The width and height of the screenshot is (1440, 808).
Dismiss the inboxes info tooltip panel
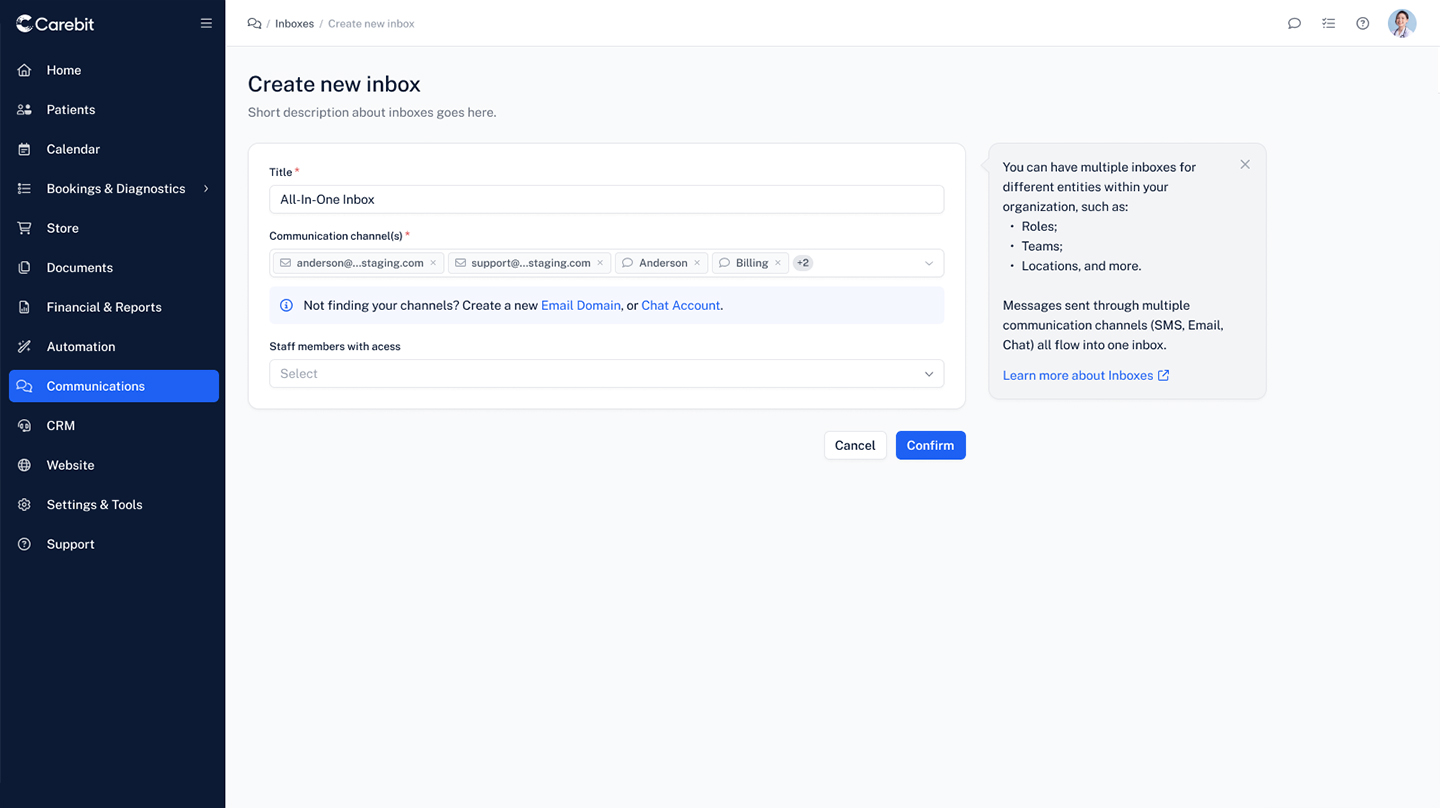point(1245,165)
